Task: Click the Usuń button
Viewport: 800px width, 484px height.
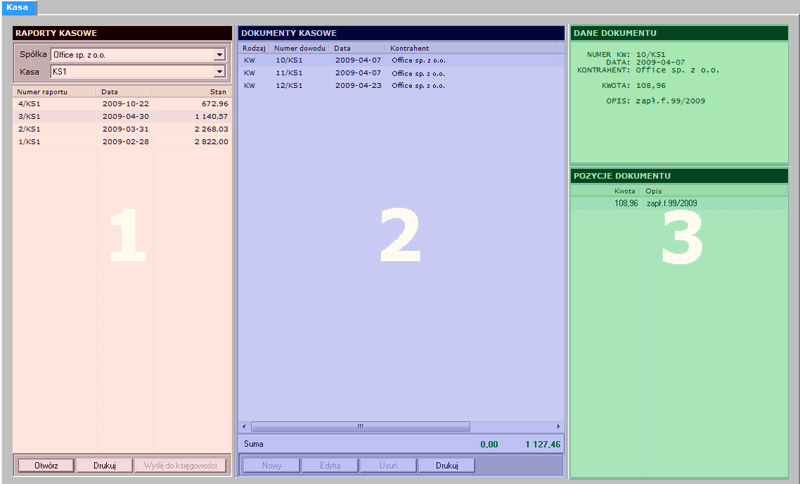Action: point(388,465)
